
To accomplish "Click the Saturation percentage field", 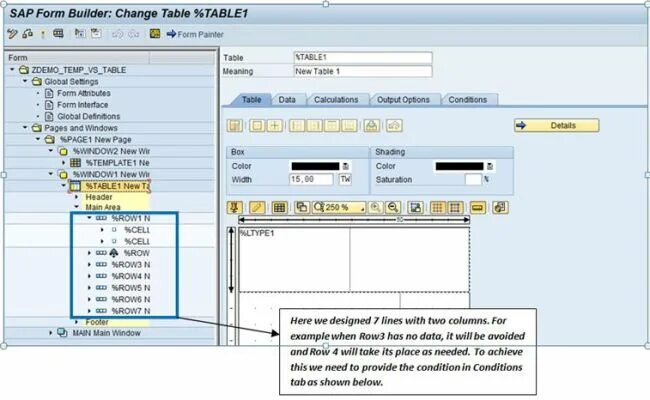I will [473, 179].
